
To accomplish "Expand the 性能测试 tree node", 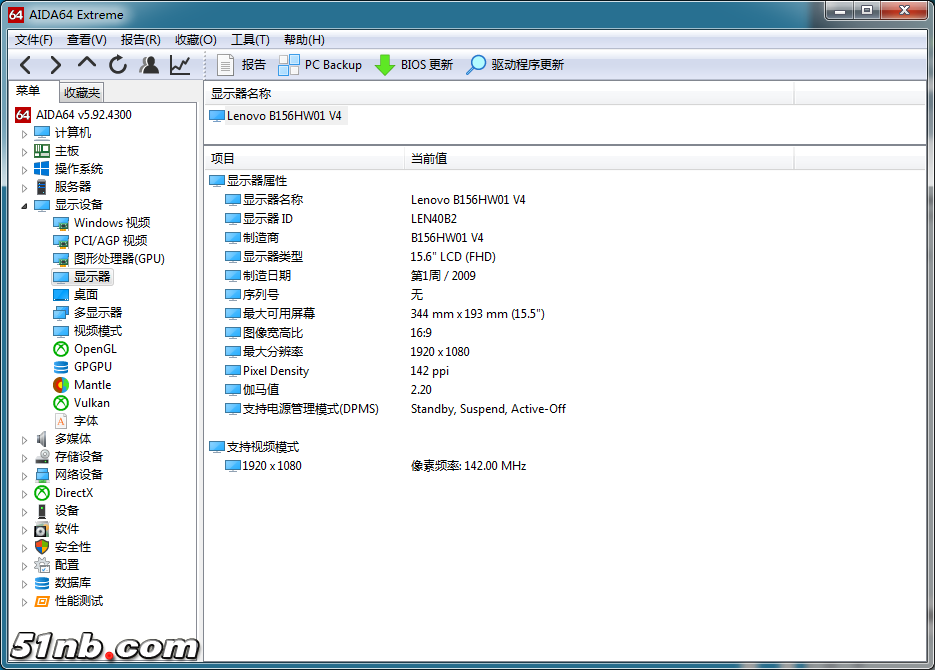I will click(25, 601).
